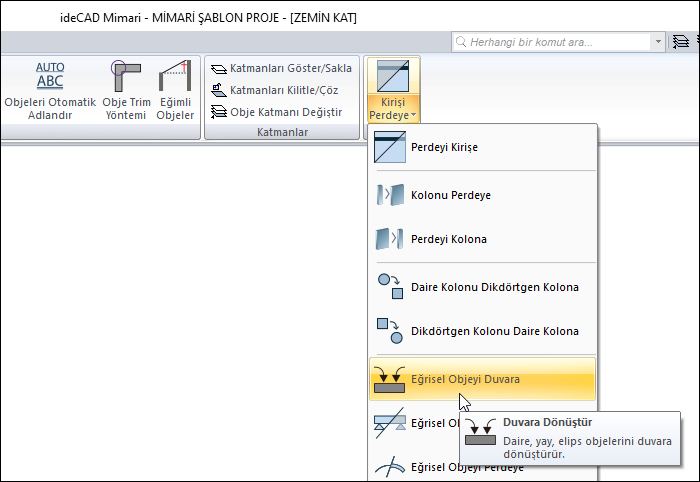Choose Daire Kolonu Dikdörtgen Kolona
This screenshot has height=482, width=700.
pos(494,287)
